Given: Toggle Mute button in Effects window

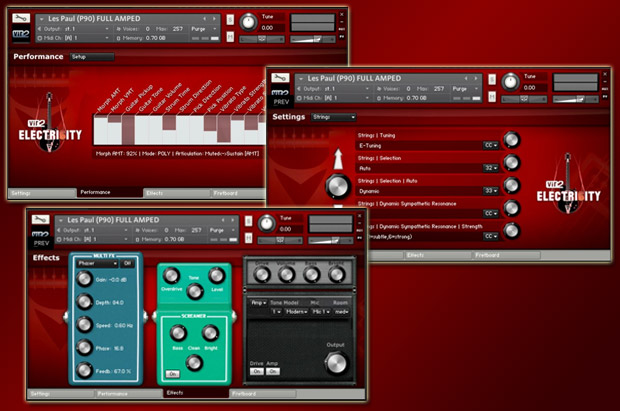Looking at the screenshot, I should tap(248, 238).
